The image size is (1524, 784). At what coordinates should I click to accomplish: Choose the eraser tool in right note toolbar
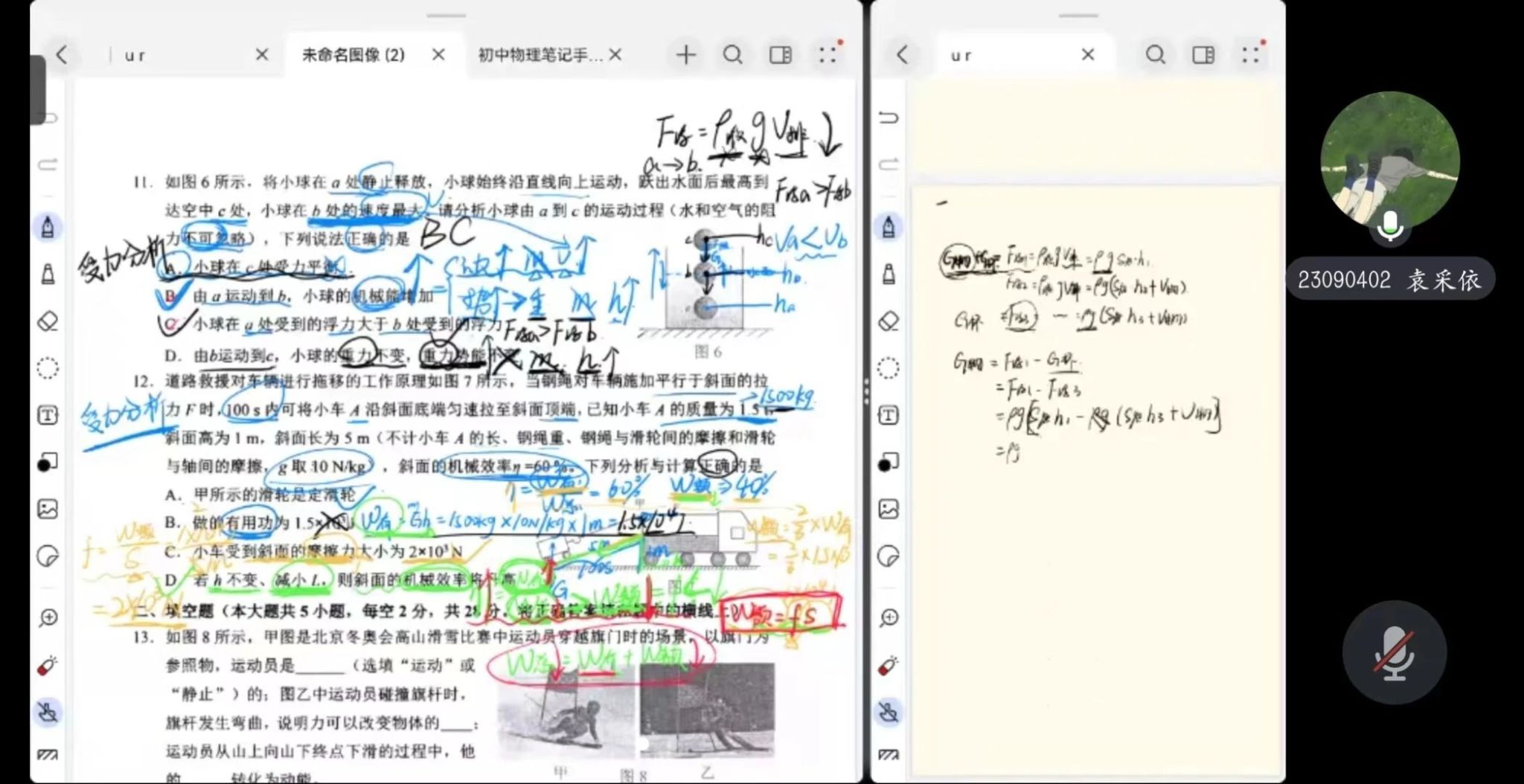coord(889,321)
